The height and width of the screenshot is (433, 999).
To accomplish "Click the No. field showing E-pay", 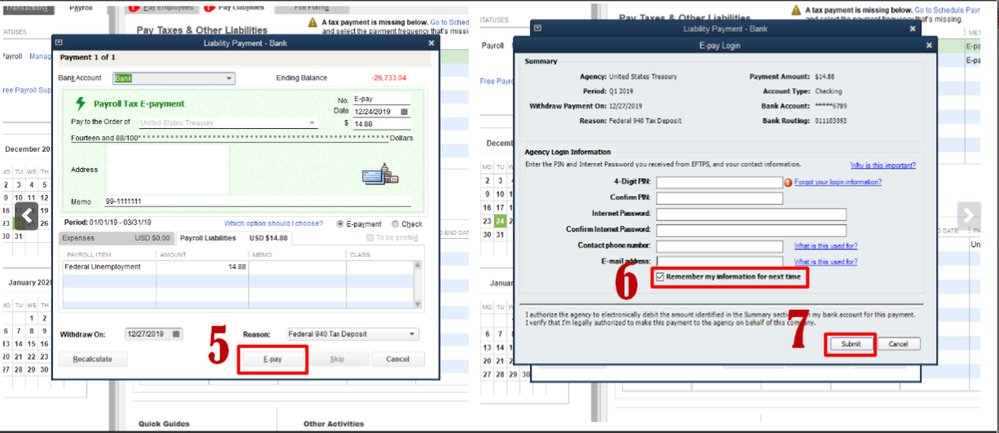I will coord(382,99).
